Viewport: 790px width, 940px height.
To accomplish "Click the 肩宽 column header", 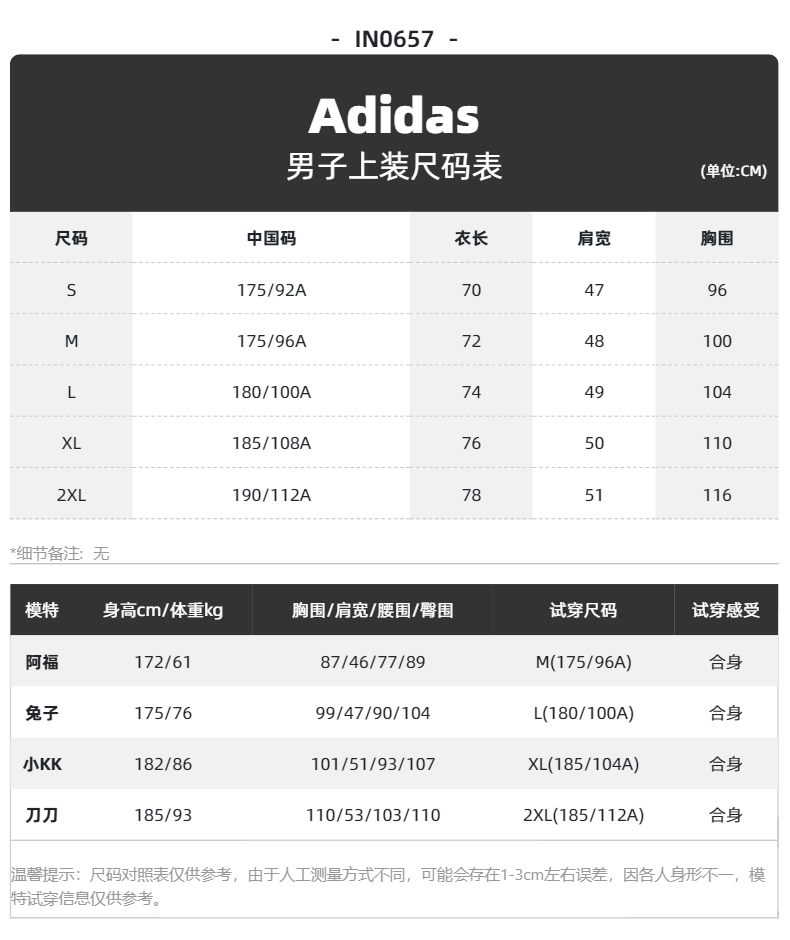I will (x=594, y=238).
